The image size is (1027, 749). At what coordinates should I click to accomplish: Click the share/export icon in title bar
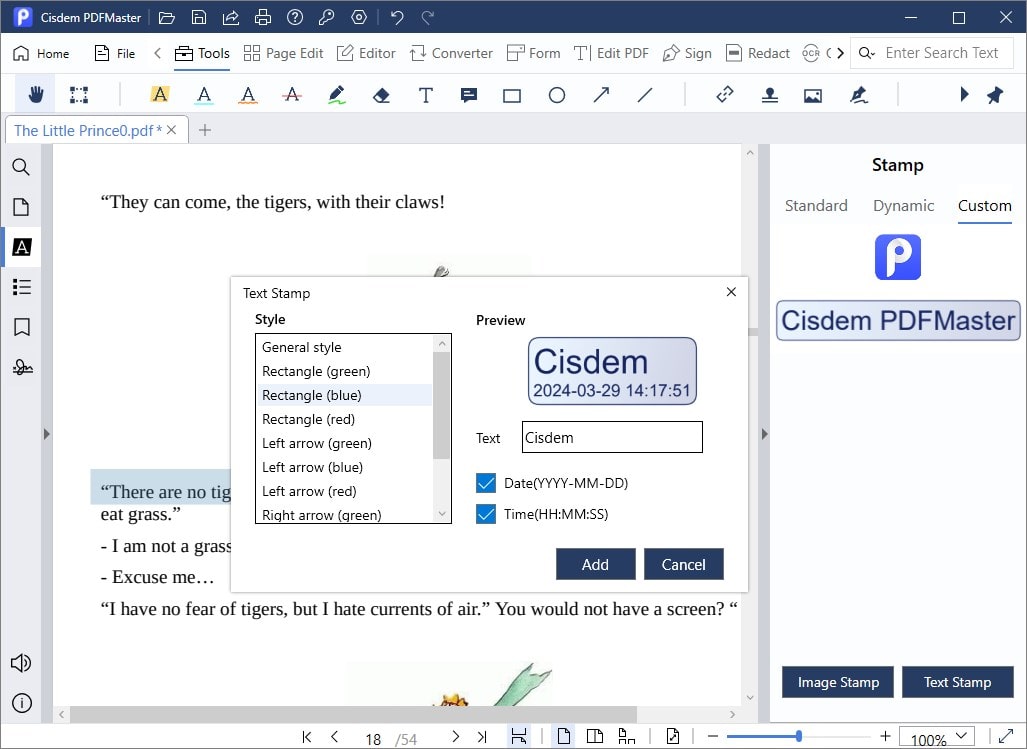pos(231,18)
